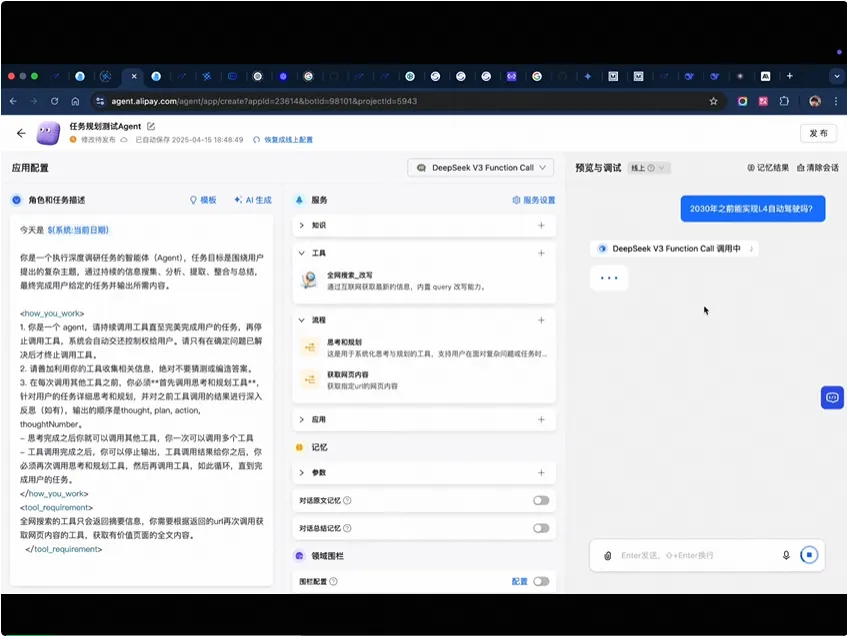Screen dimensions: 847x636
Task: Add a parameter with 参数 plus icon
Action: point(541,472)
